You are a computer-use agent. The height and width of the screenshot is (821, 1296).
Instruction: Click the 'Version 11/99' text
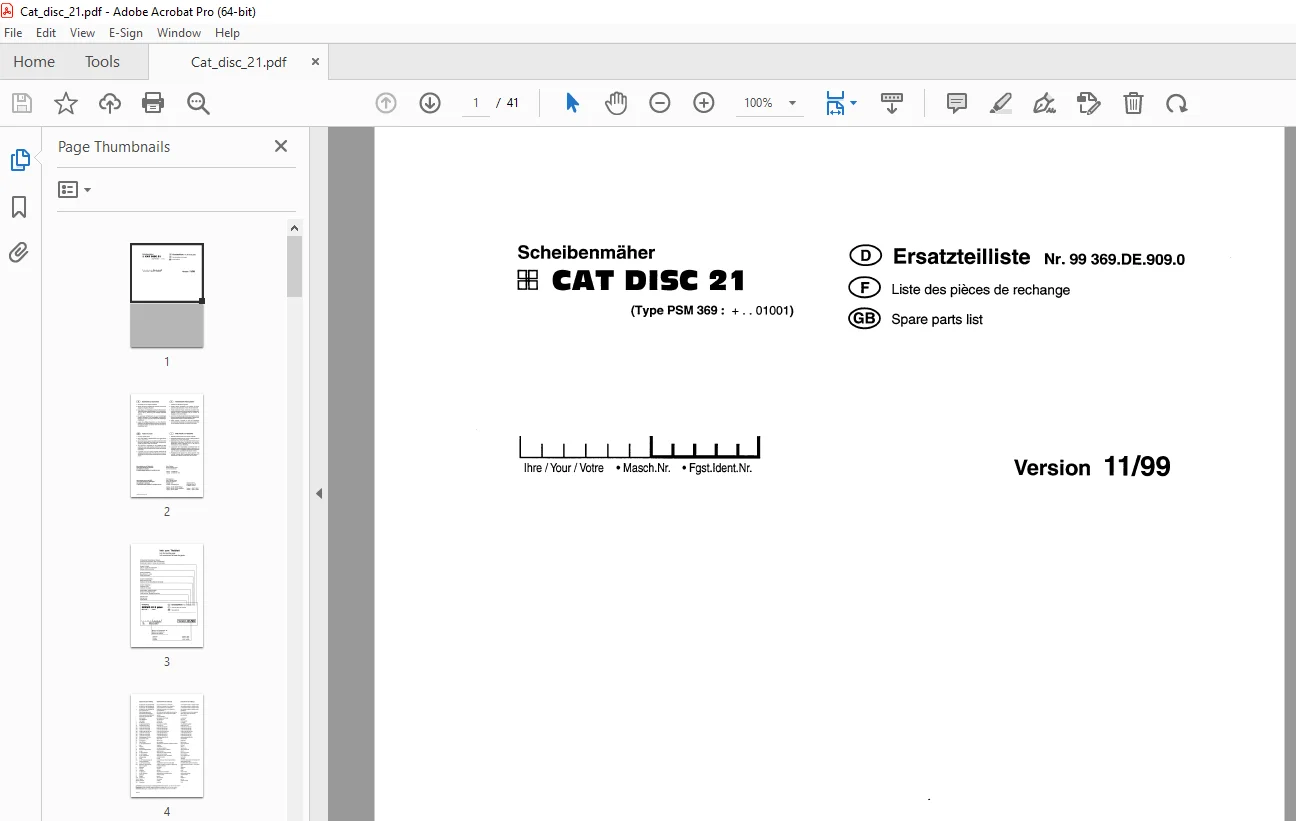point(1092,467)
